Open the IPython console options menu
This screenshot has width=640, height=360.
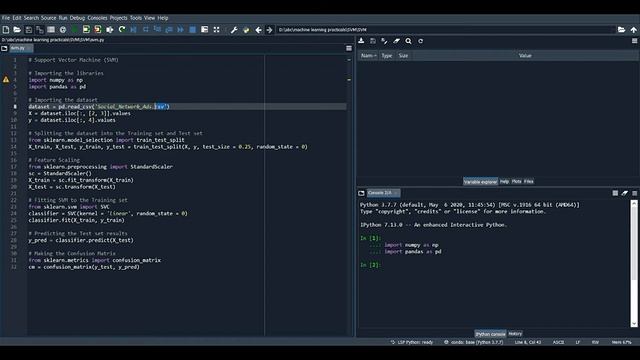(634, 193)
